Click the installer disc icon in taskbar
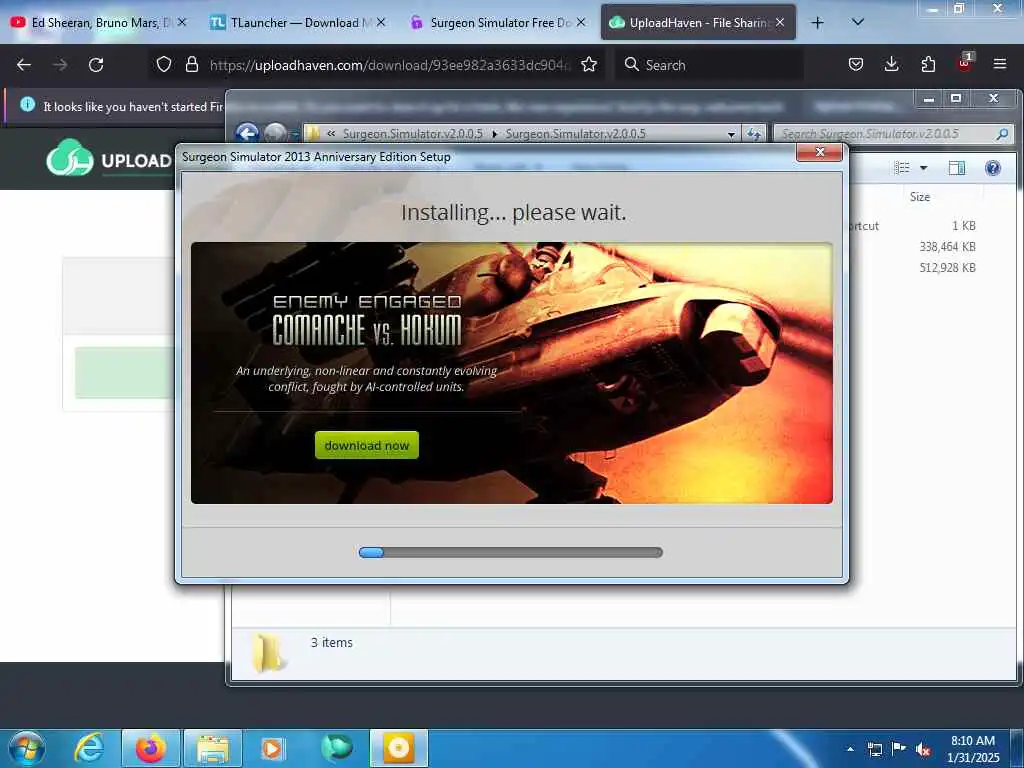The height and width of the screenshot is (768, 1024). (x=399, y=748)
